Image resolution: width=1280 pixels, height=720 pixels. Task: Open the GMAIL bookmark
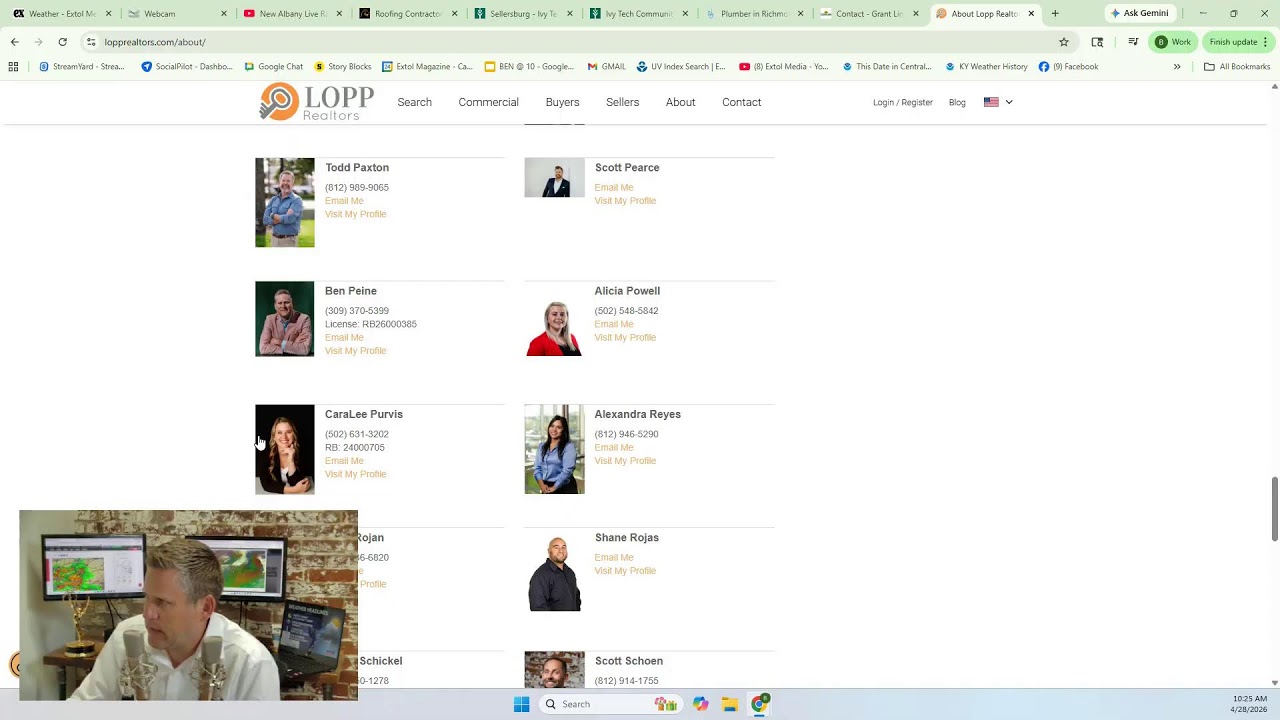(x=606, y=67)
